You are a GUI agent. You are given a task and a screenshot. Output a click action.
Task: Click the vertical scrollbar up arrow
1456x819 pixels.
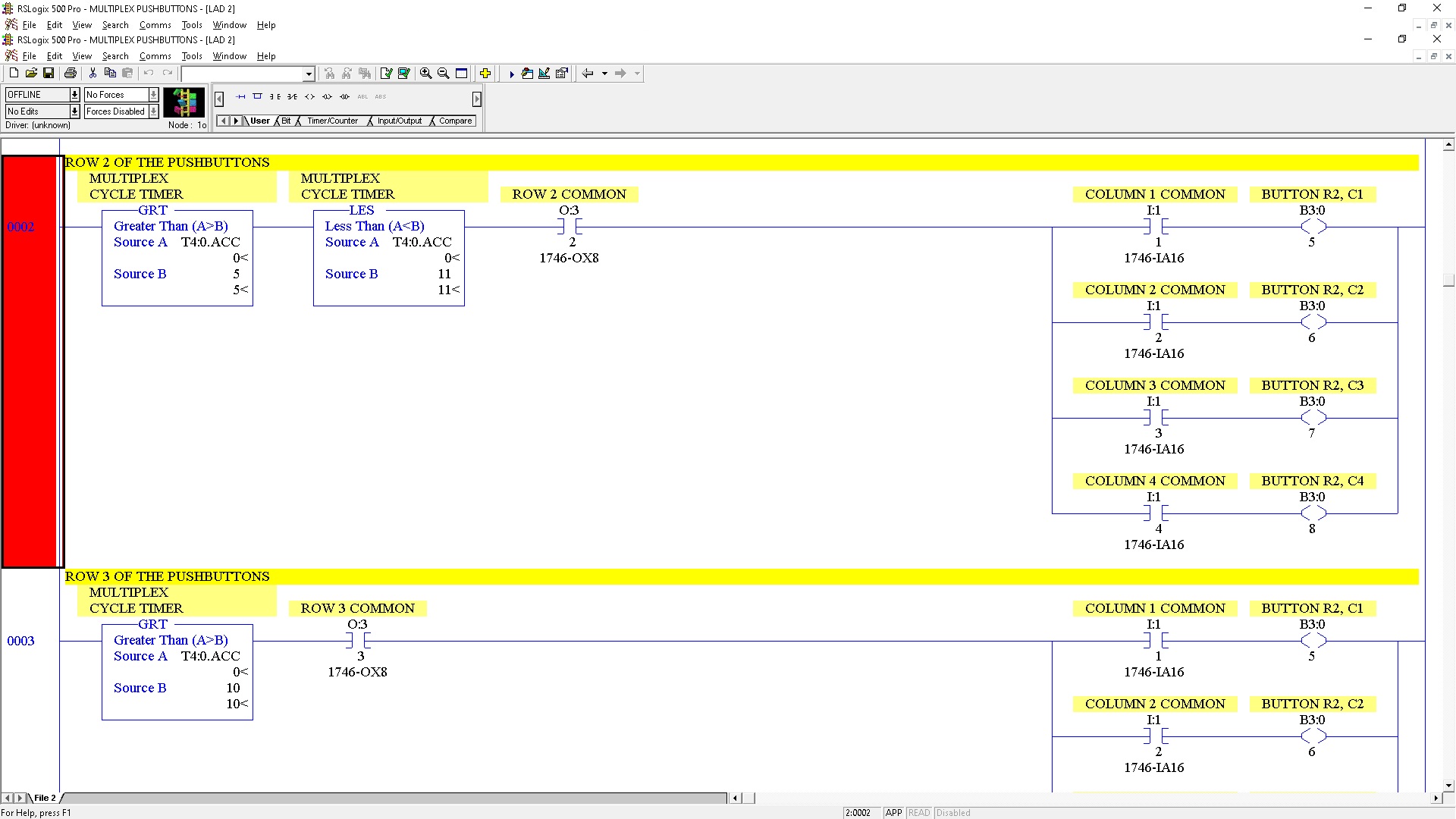(x=1448, y=145)
